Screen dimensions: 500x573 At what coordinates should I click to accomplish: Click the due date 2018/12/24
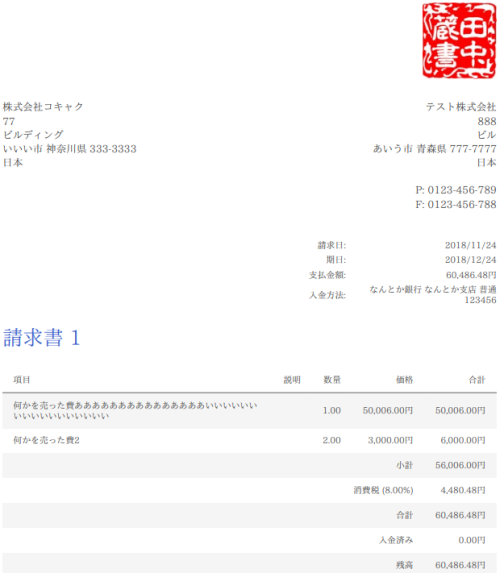(x=470, y=260)
